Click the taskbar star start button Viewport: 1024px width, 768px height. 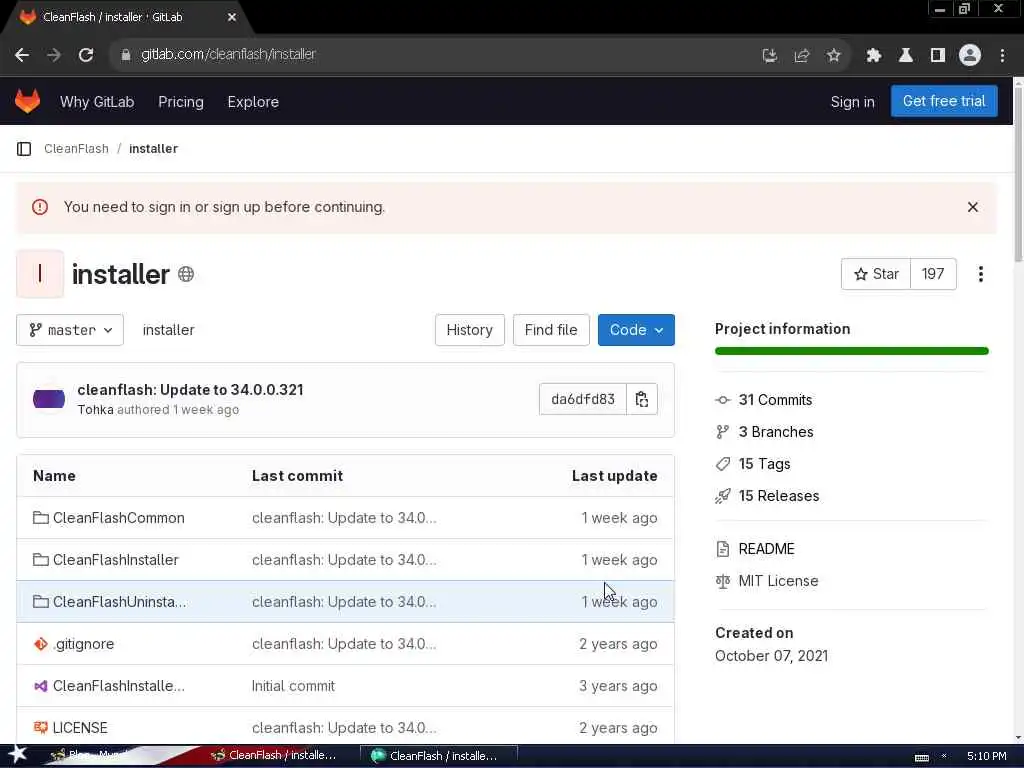click(17, 754)
